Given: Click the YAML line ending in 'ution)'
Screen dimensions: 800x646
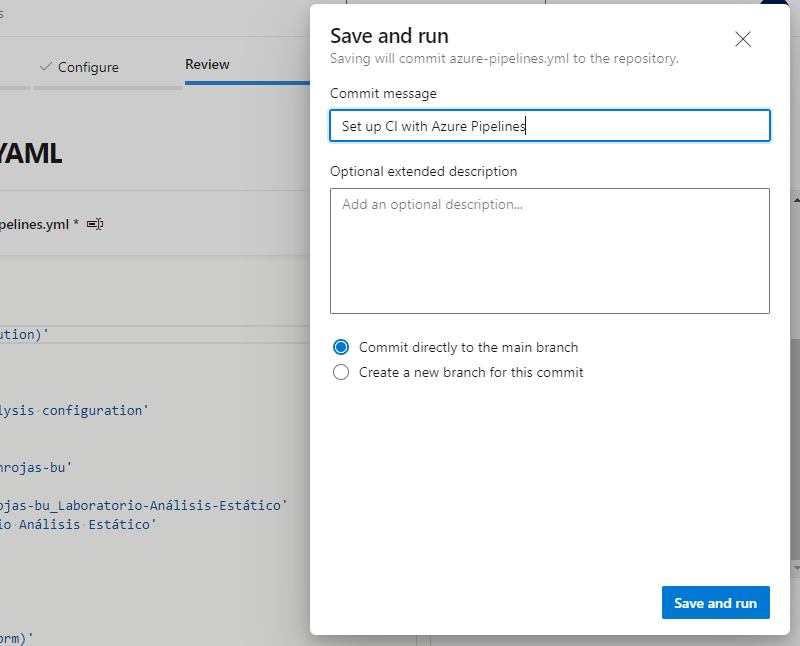Looking at the screenshot, I should (24, 335).
